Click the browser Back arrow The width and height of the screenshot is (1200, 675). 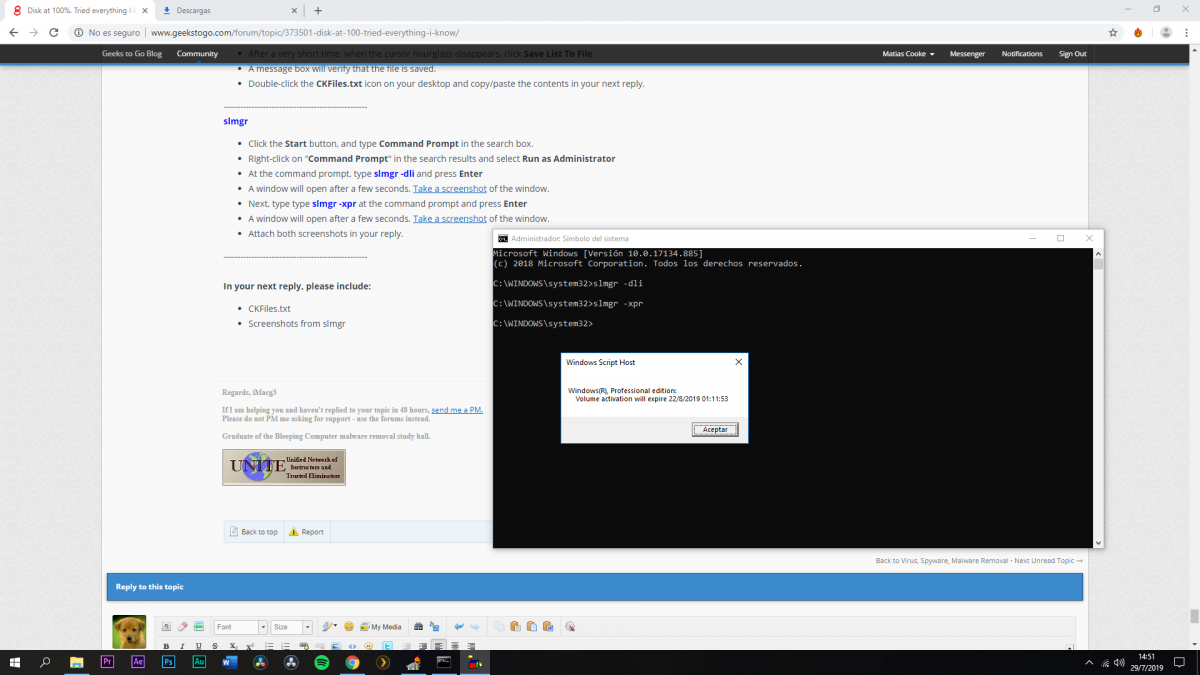pyautogui.click(x=14, y=32)
